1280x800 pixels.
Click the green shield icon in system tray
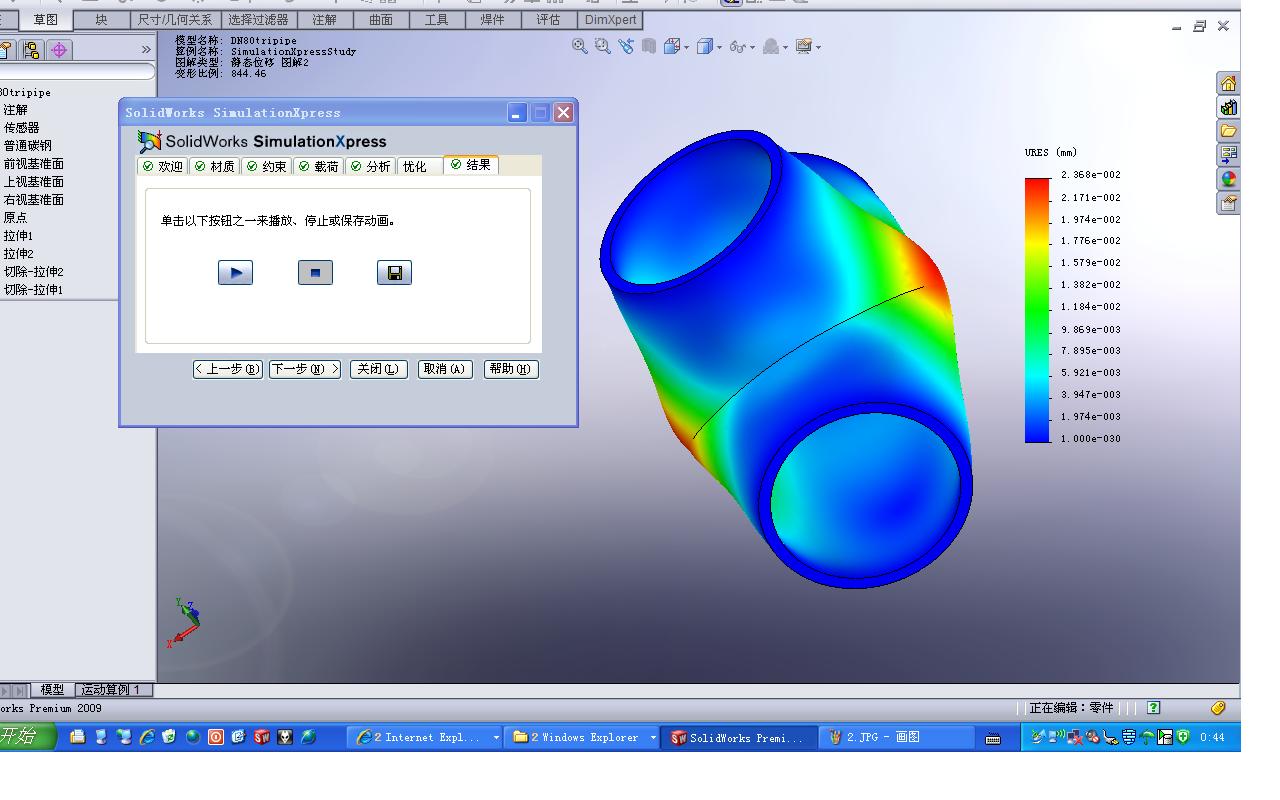(x=1184, y=737)
